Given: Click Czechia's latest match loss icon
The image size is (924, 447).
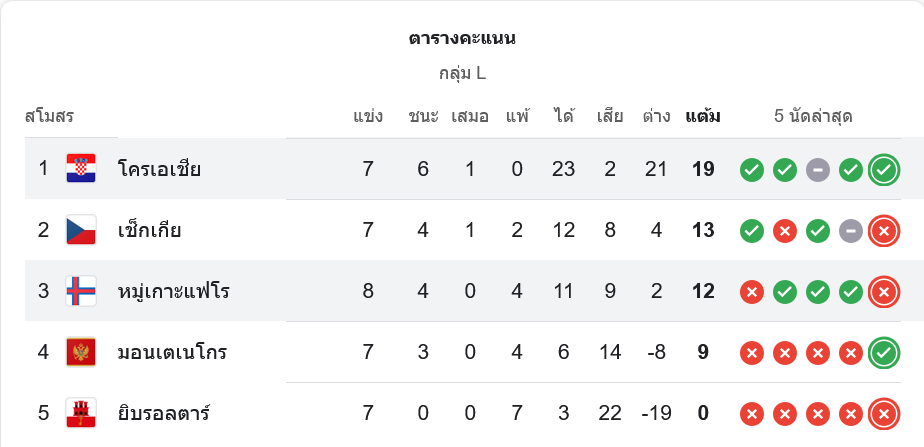Looking at the screenshot, I should [x=883, y=231].
